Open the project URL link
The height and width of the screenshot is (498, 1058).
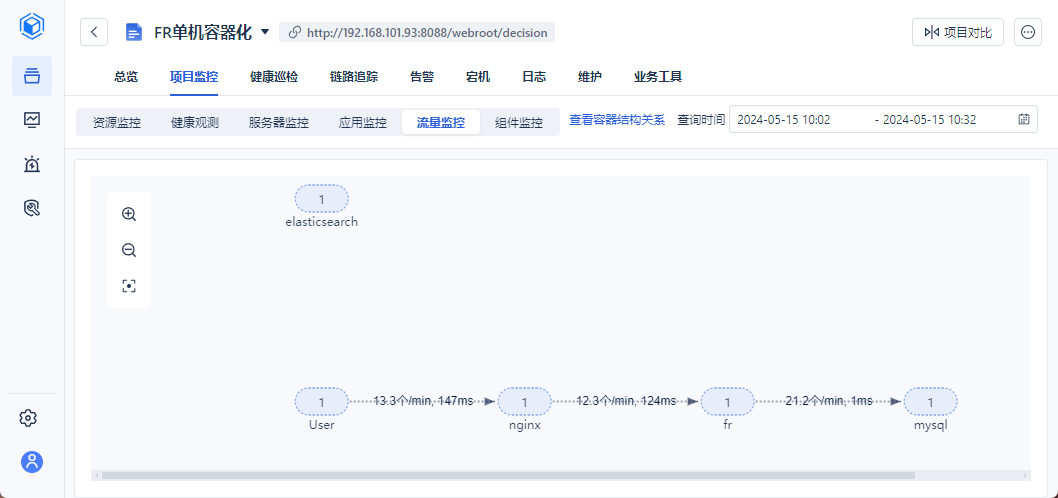click(426, 32)
